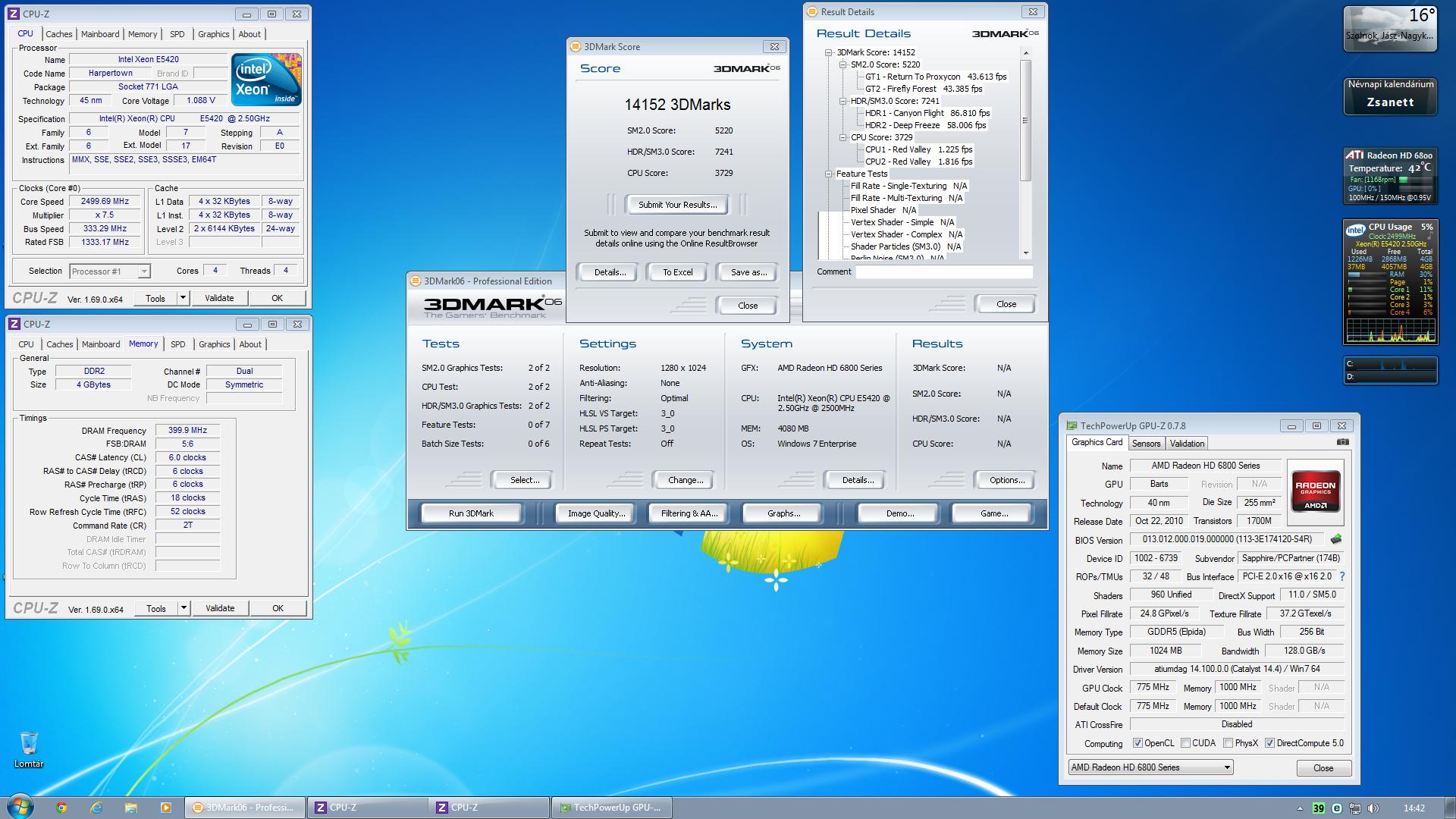Click the BIOS save chip icon in GPU-Z
The height and width of the screenshot is (819, 1456).
tap(1336, 539)
